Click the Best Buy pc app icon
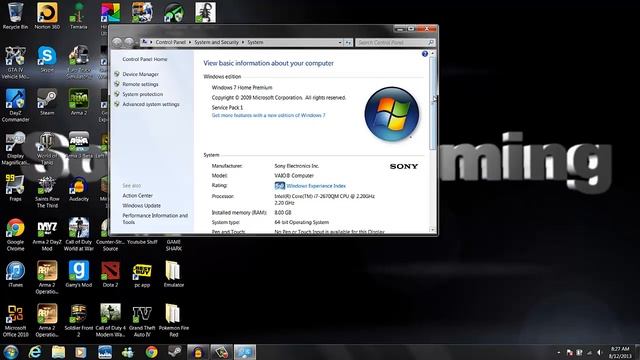The height and width of the screenshot is (360, 640). (142, 274)
